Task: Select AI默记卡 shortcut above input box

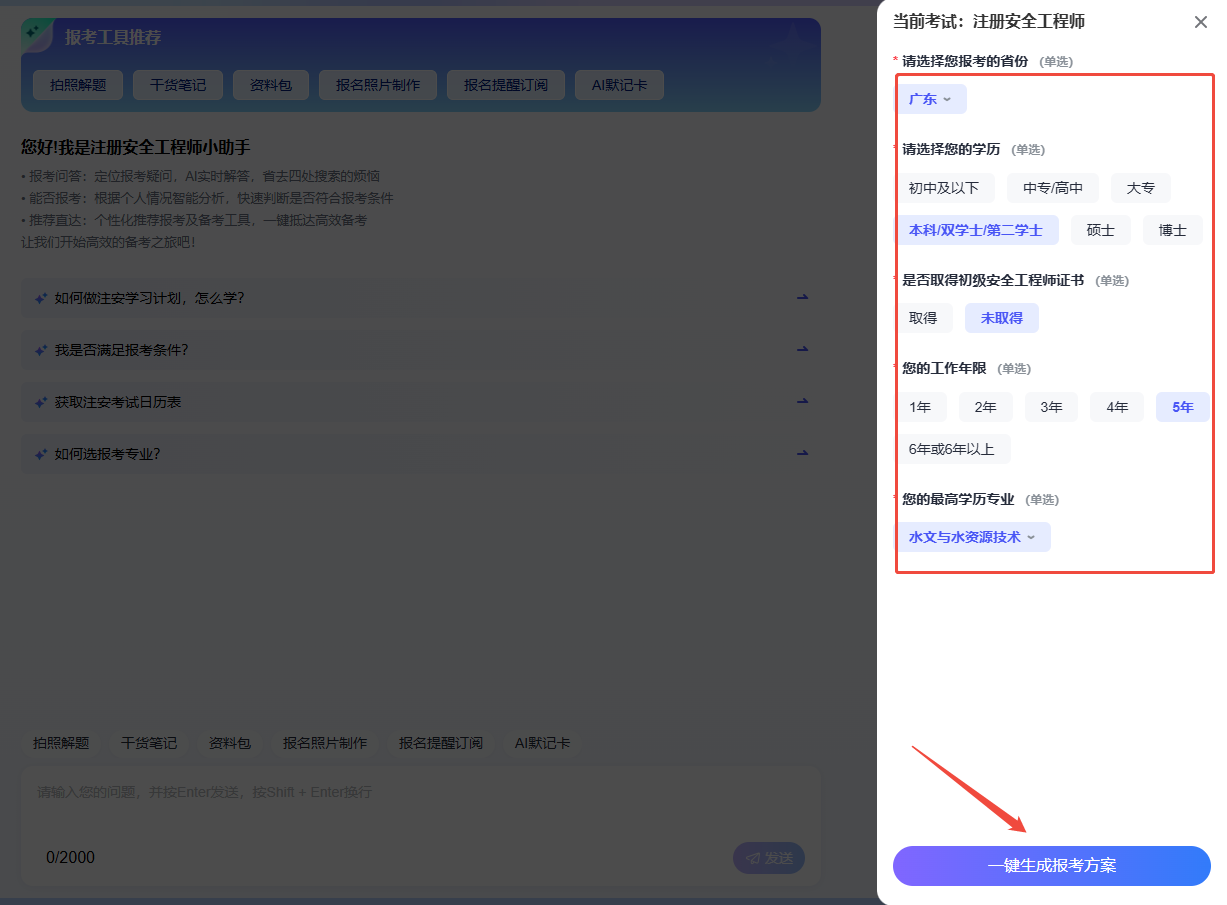Action: (542, 743)
